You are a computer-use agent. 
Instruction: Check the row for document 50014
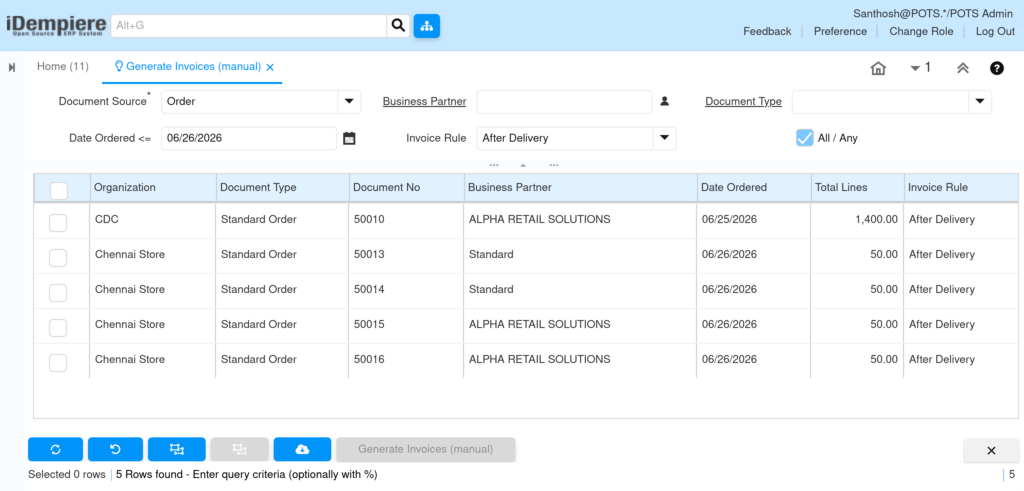point(58,293)
